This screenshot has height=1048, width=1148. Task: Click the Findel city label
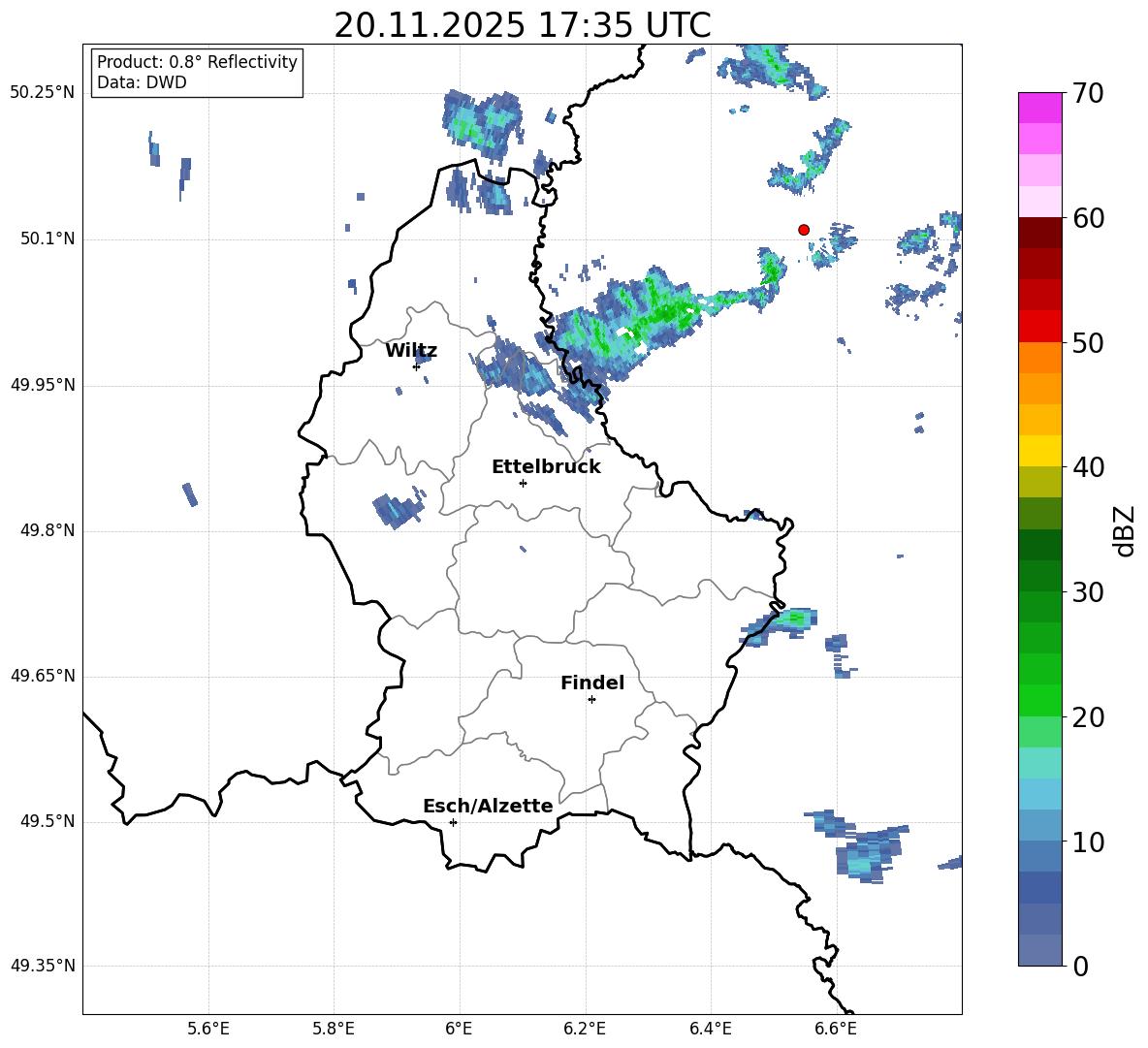[x=592, y=683]
